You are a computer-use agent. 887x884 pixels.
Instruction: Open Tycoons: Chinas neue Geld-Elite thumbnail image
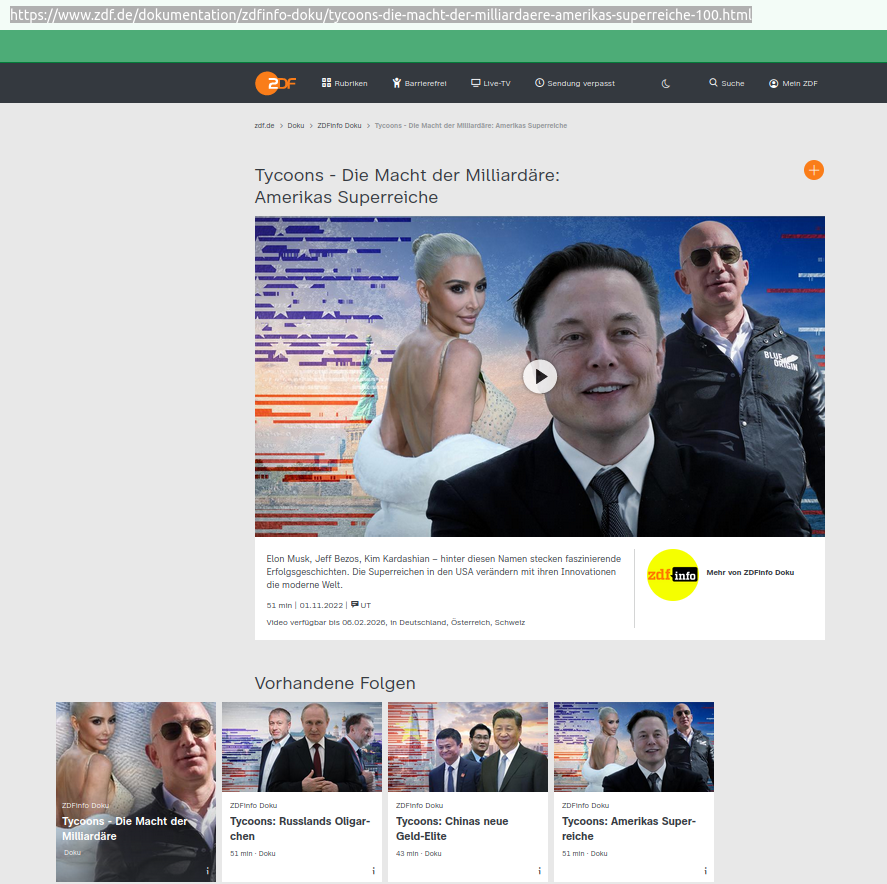(x=468, y=747)
